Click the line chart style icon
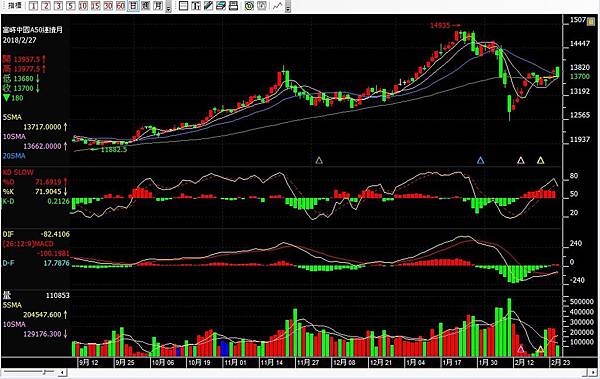Viewport: 600px width, 379px height. 278,6
